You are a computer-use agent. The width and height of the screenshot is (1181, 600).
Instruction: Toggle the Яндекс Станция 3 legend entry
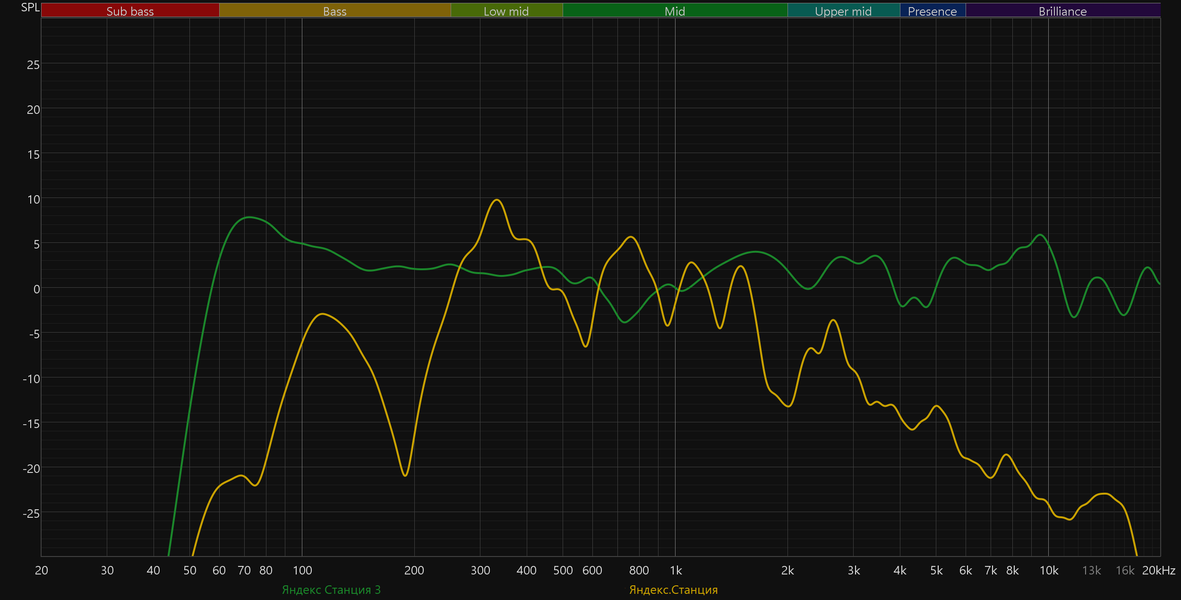click(x=331, y=589)
